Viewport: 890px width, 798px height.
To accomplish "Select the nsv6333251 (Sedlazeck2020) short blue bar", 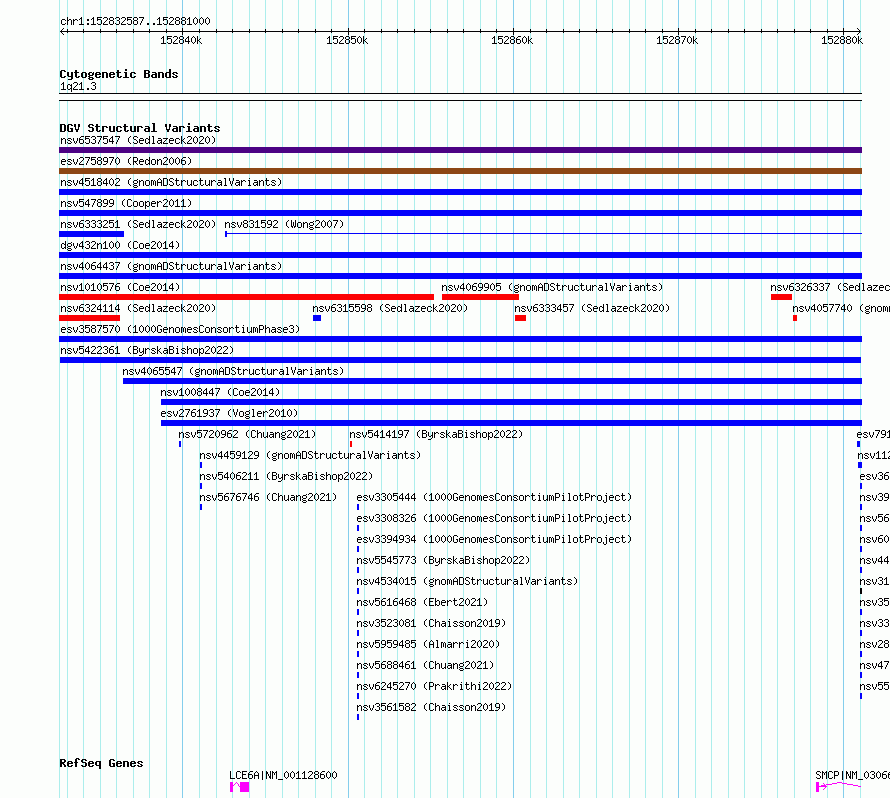I will pos(91,234).
